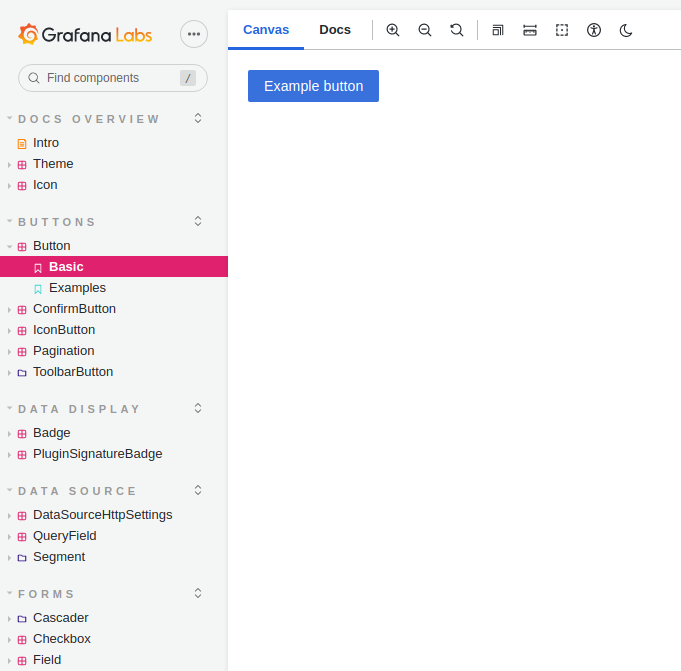Click the Example button
Screen dimensions: 681x671
(x=313, y=86)
